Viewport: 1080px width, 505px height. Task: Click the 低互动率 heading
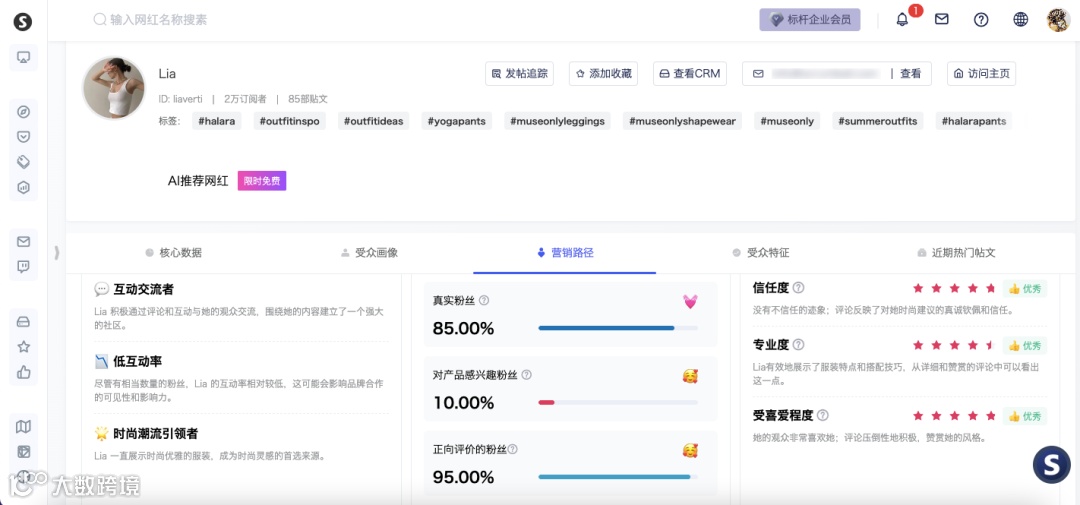click(x=138, y=362)
